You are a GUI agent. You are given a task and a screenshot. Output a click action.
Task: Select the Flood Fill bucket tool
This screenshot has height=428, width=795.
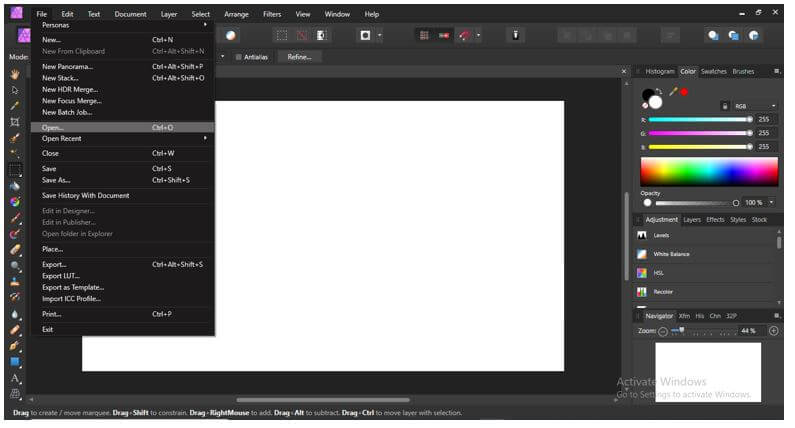(x=15, y=186)
